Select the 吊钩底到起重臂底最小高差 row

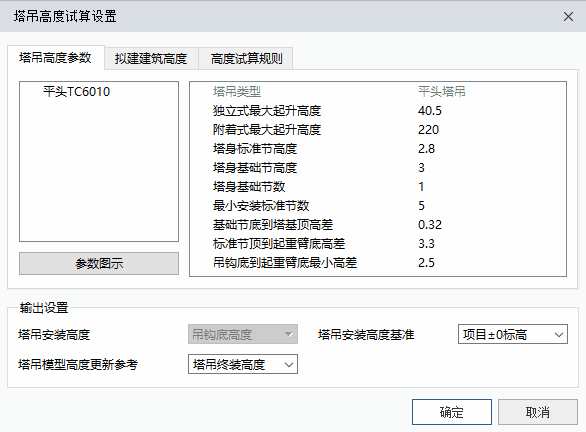tap(378, 263)
